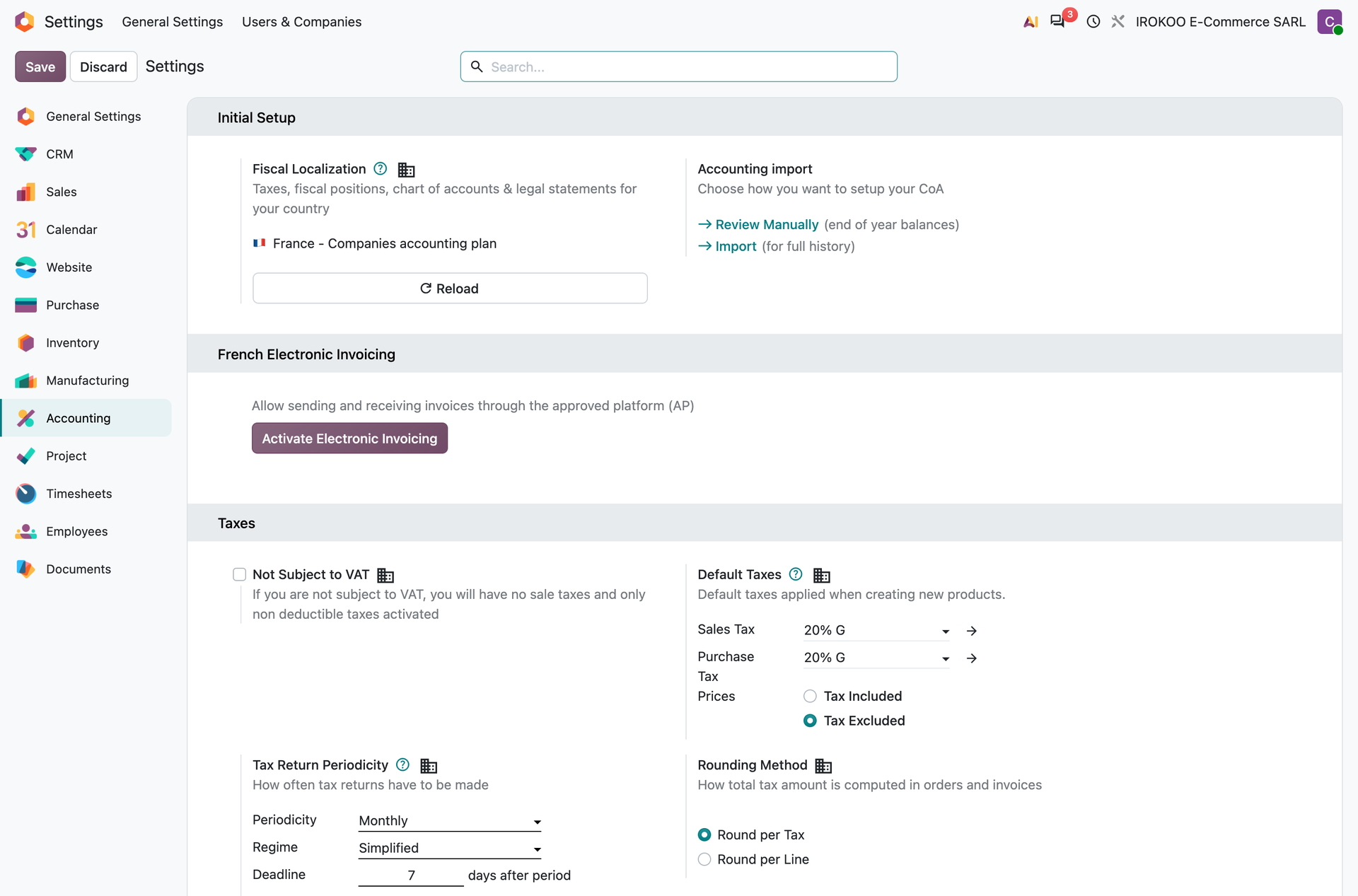Click the Tax Return Periodicity help icon
The width and height of the screenshot is (1358, 896).
(403, 764)
